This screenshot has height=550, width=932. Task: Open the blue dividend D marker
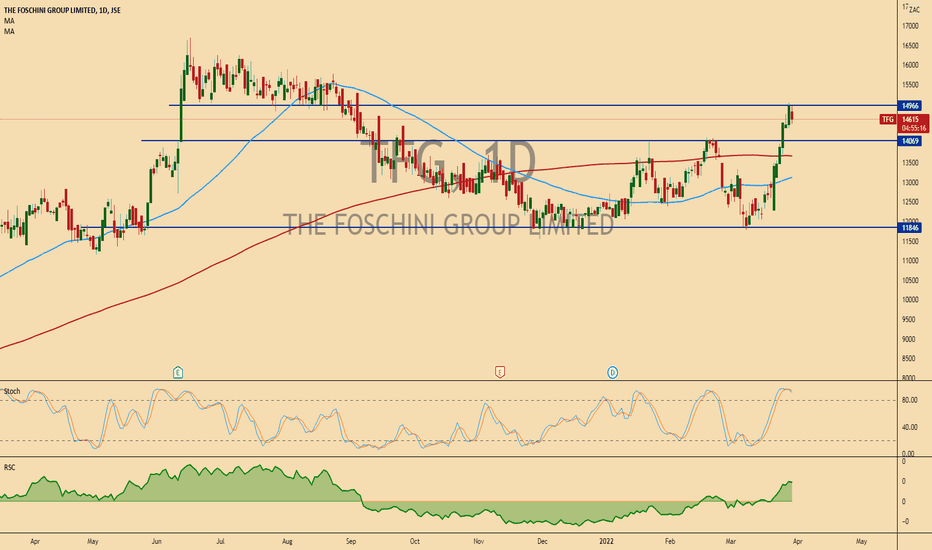(x=612, y=373)
